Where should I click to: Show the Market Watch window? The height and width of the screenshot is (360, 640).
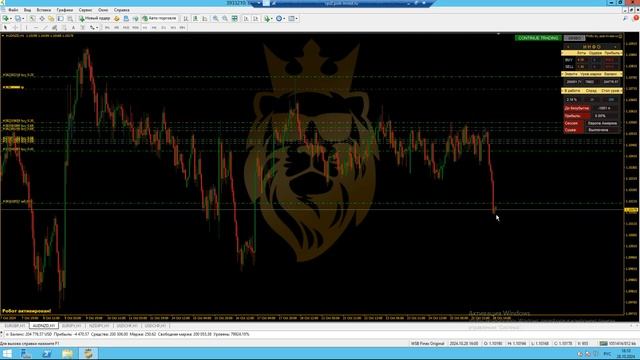click(x=32, y=18)
